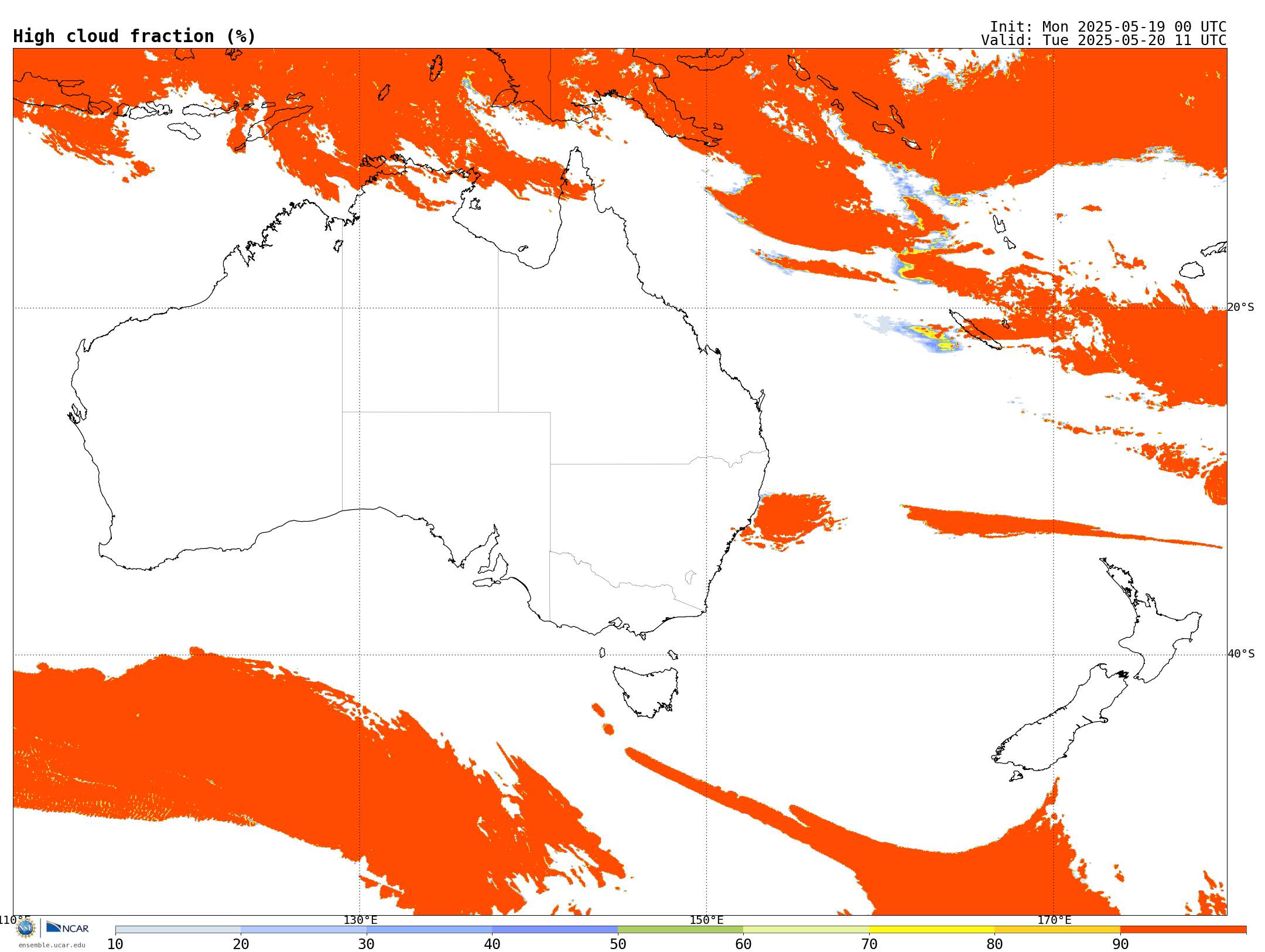The image size is (1265, 952).
Task: Click the 130°E longitude label
Action: coord(360,920)
